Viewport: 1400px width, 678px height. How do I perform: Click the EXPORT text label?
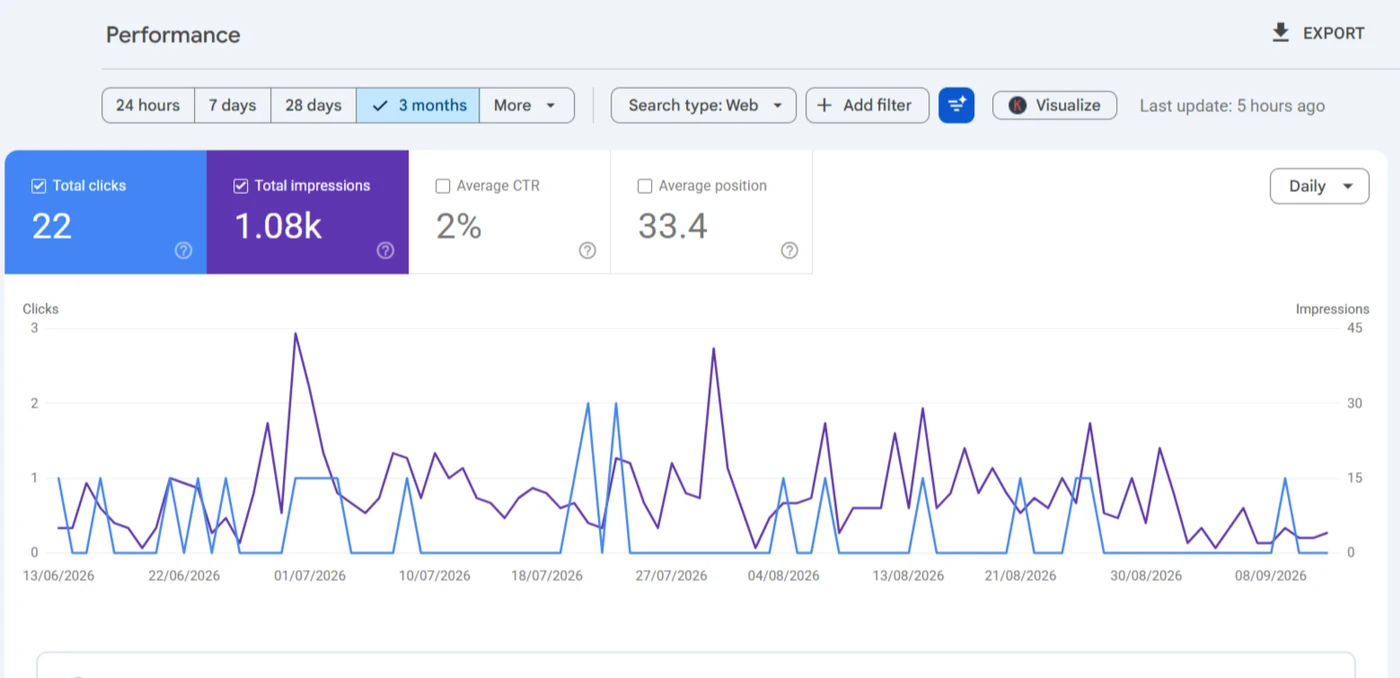coord(1333,33)
